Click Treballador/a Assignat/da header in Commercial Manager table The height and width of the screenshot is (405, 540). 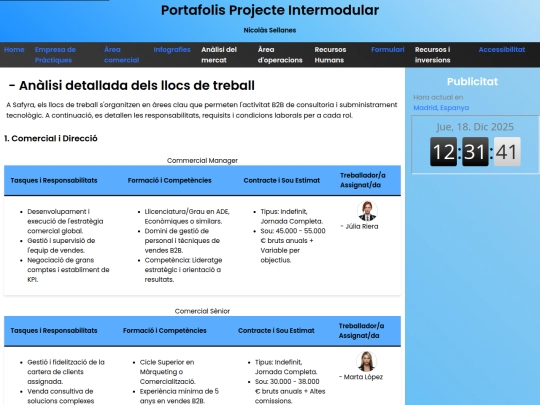pos(363,180)
